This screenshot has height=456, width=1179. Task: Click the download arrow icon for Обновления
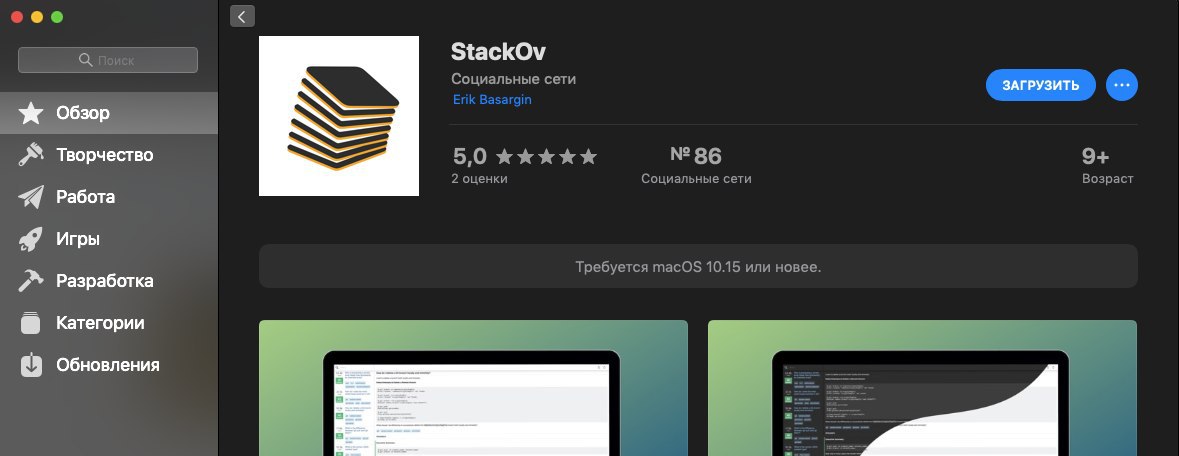(31, 365)
